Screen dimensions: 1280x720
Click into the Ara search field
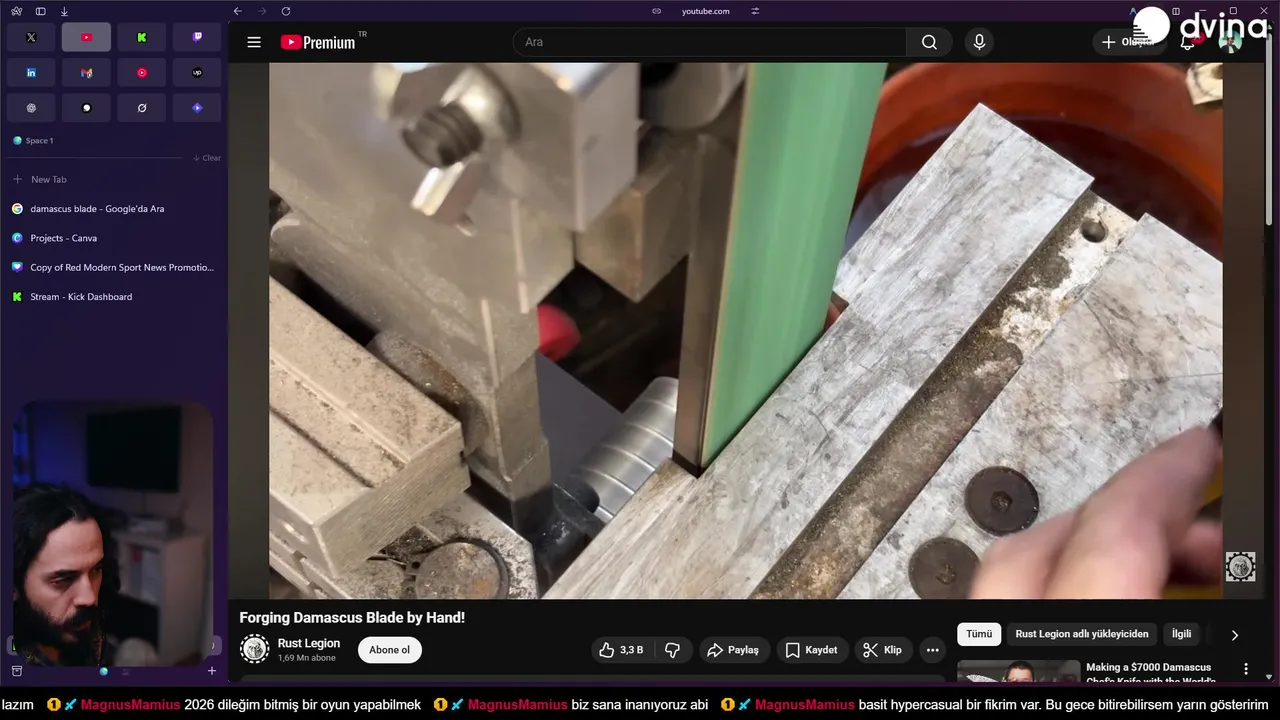[710, 42]
